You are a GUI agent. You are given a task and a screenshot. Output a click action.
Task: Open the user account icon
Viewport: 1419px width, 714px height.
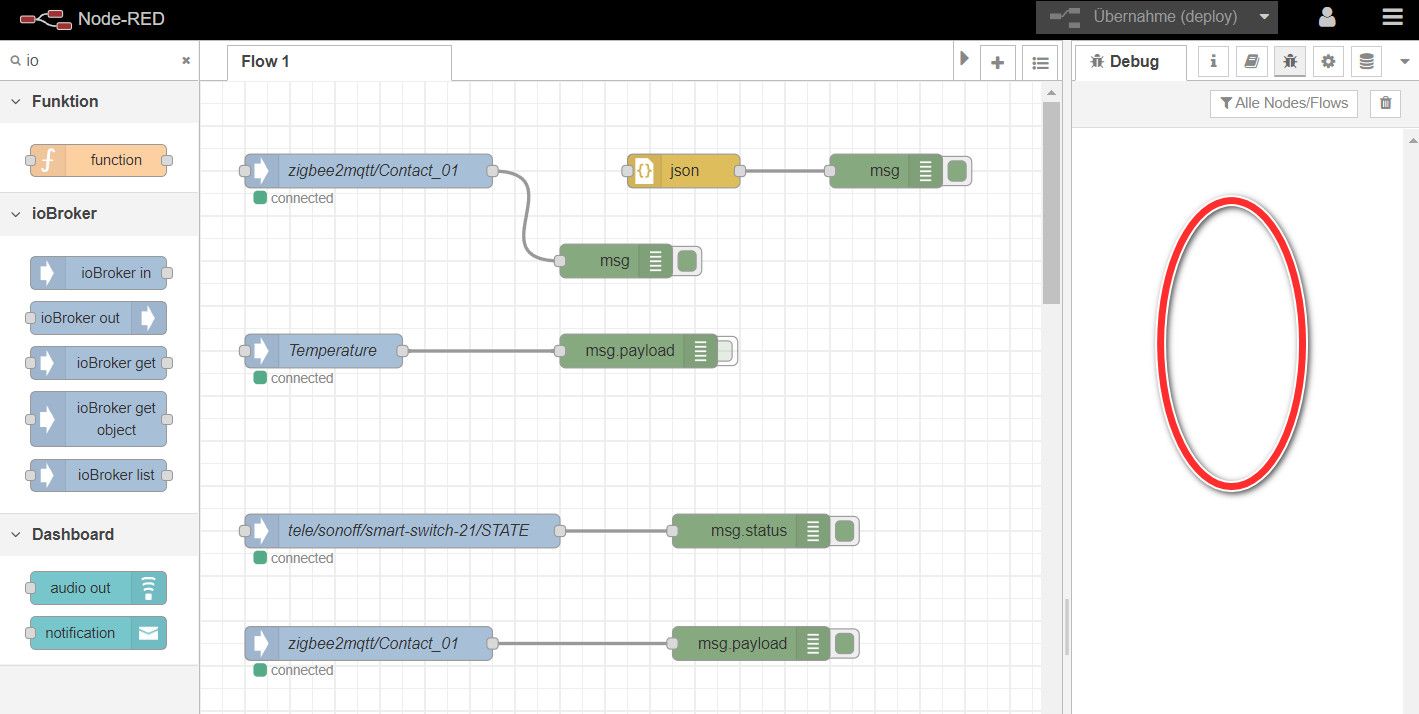1327,17
